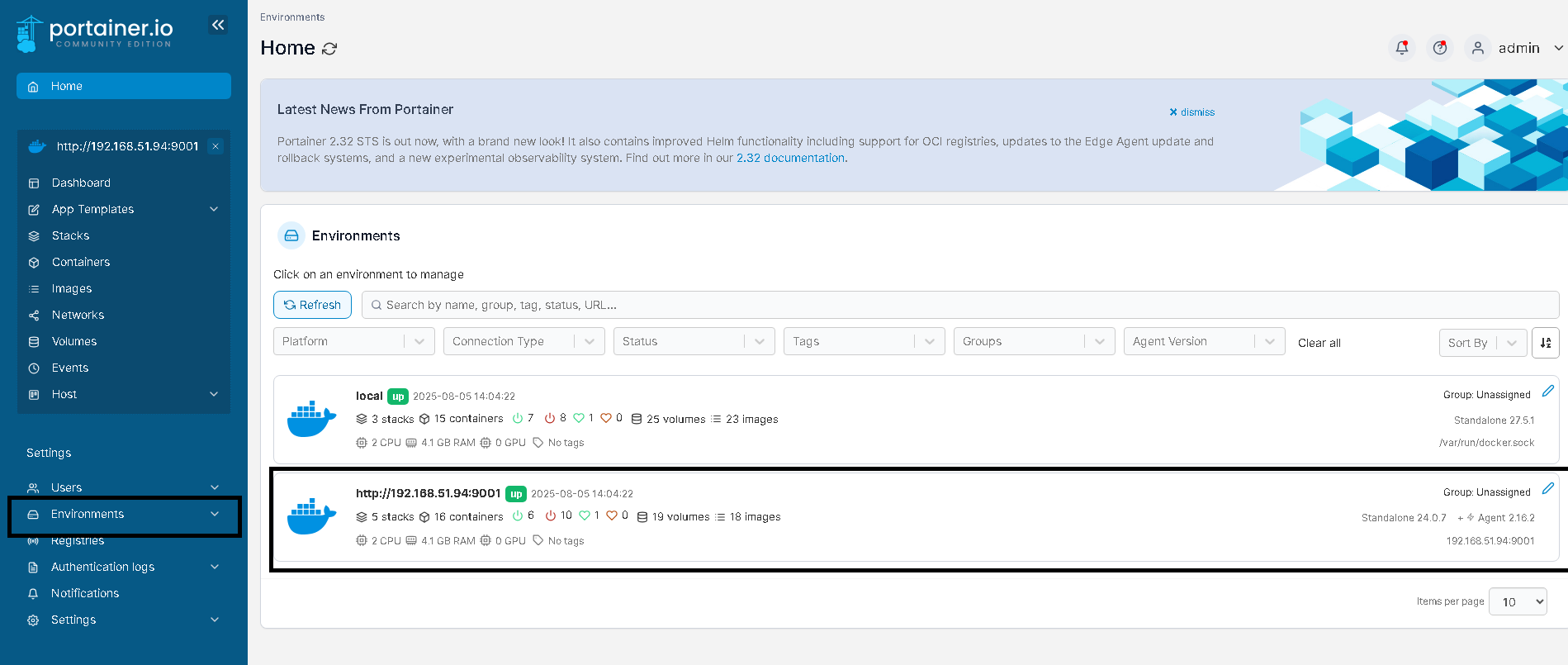
Task: Click the Containers cube icon in sidebar
Action: (x=34, y=263)
